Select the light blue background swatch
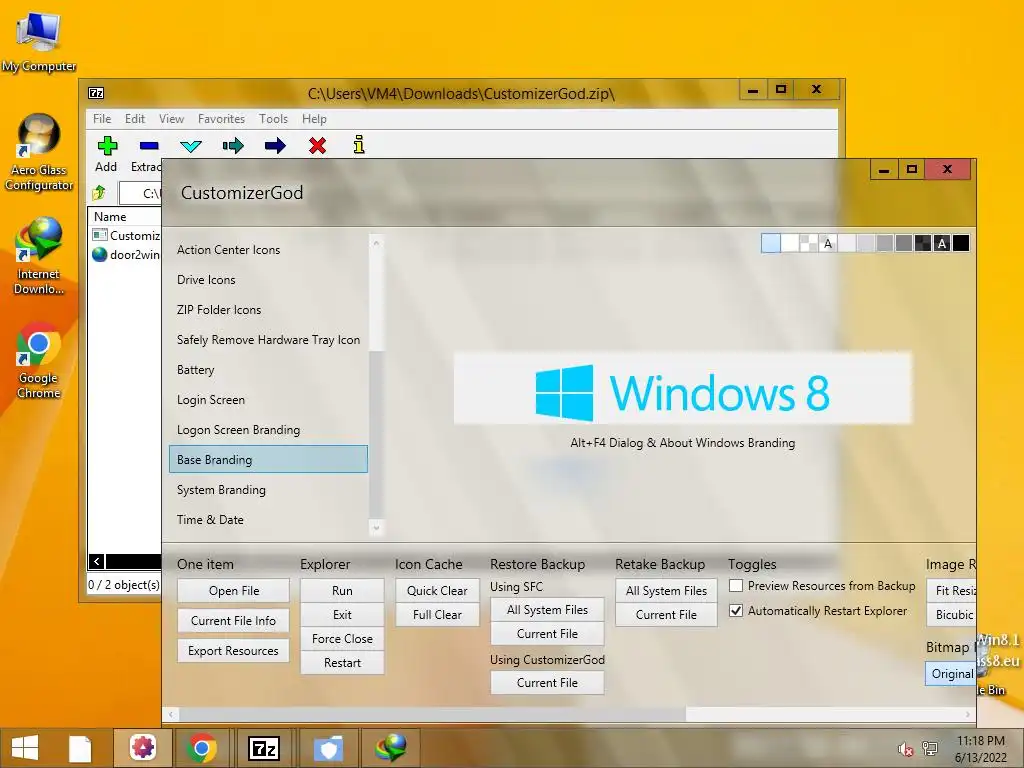The height and width of the screenshot is (768, 1024). [771, 244]
